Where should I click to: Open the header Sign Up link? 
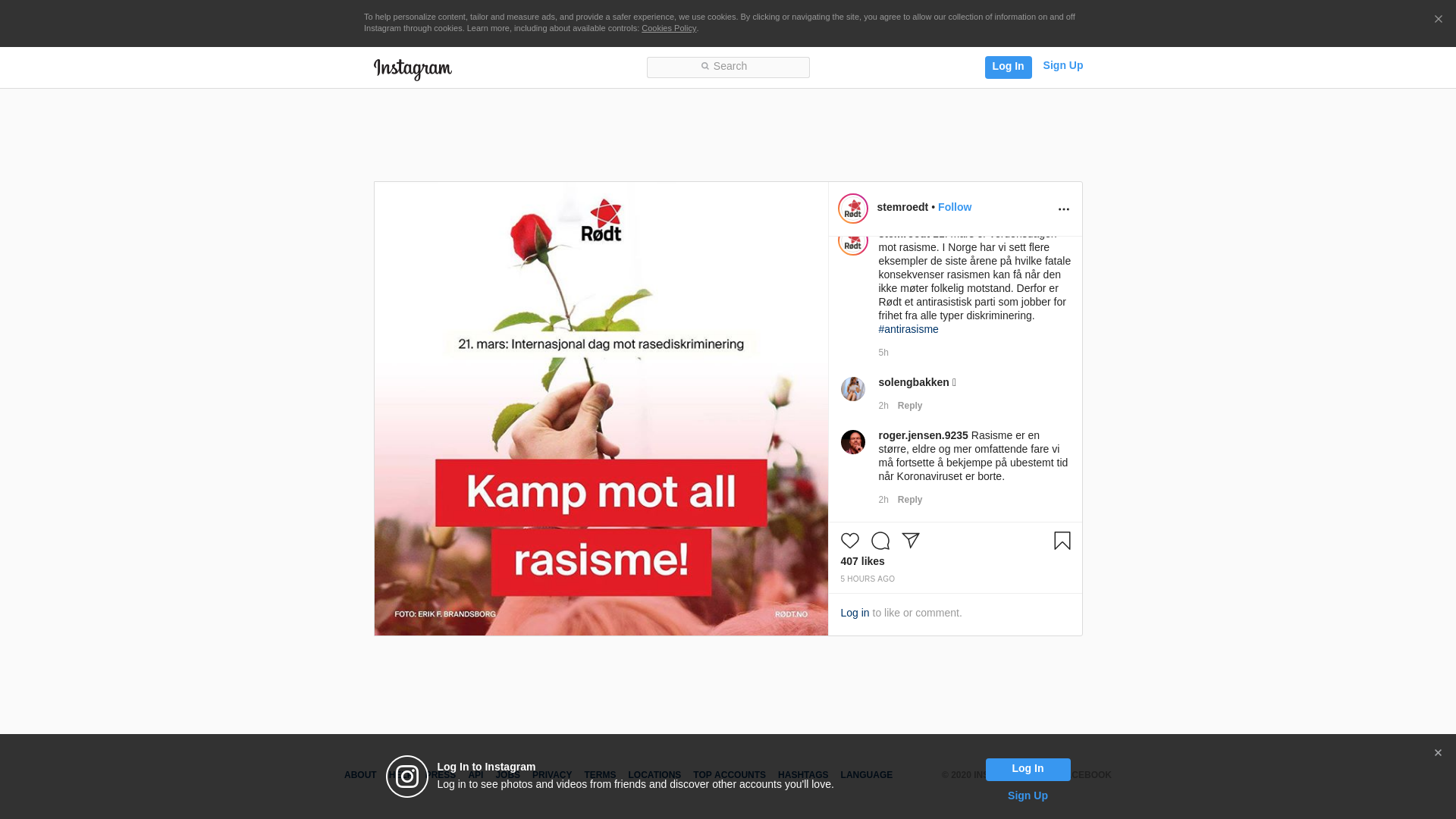coord(1062,65)
